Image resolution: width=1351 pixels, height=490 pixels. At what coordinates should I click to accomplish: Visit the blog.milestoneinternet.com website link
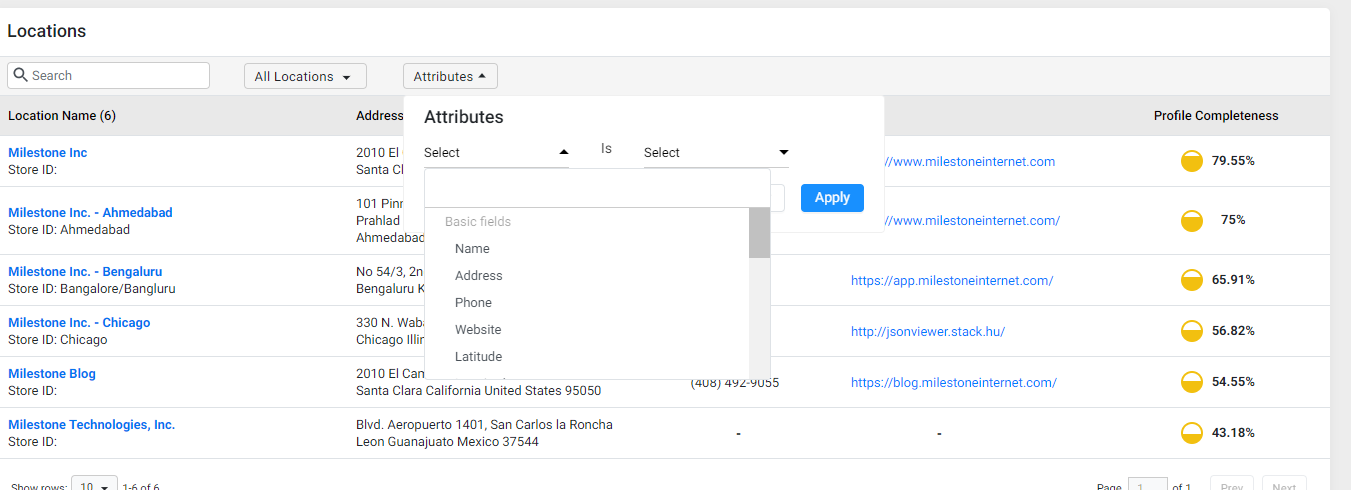click(x=954, y=382)
